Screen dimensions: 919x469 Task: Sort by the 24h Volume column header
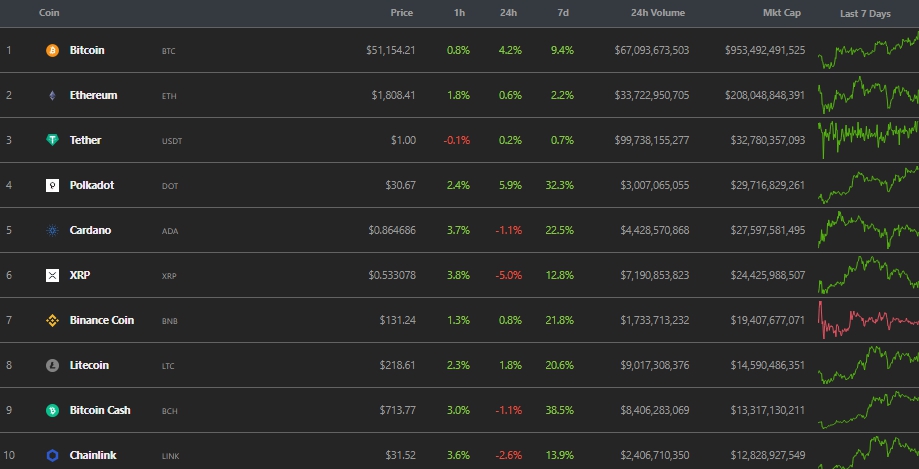(660, 13)
